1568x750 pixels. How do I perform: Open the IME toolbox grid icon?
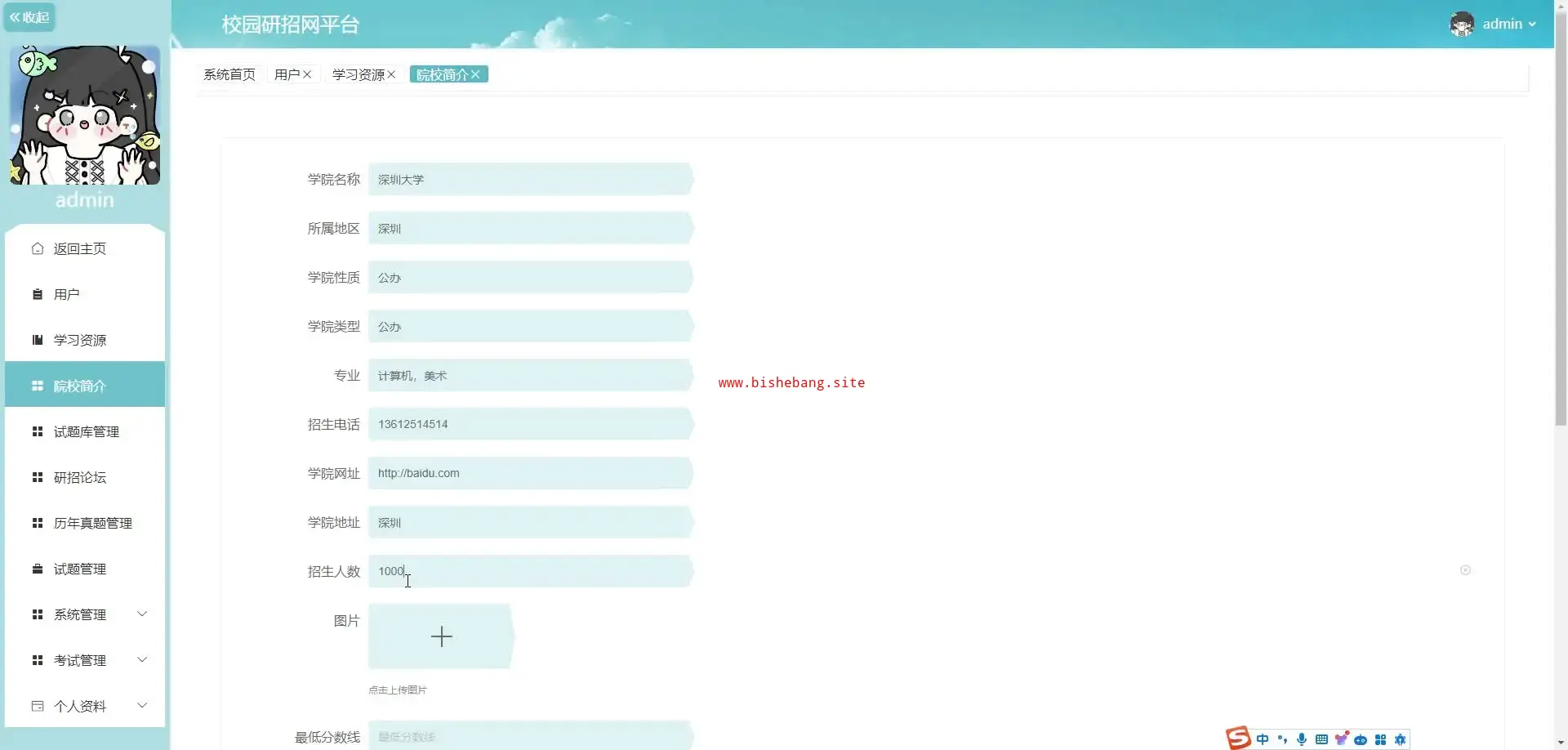tap(1380, 739)
